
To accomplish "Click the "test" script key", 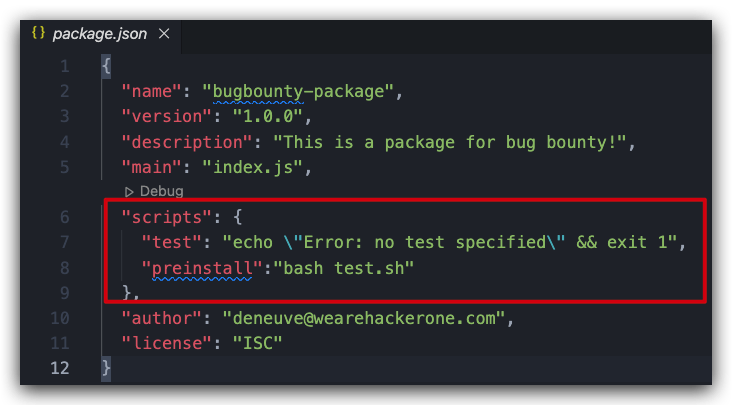I will pos(171,243).
